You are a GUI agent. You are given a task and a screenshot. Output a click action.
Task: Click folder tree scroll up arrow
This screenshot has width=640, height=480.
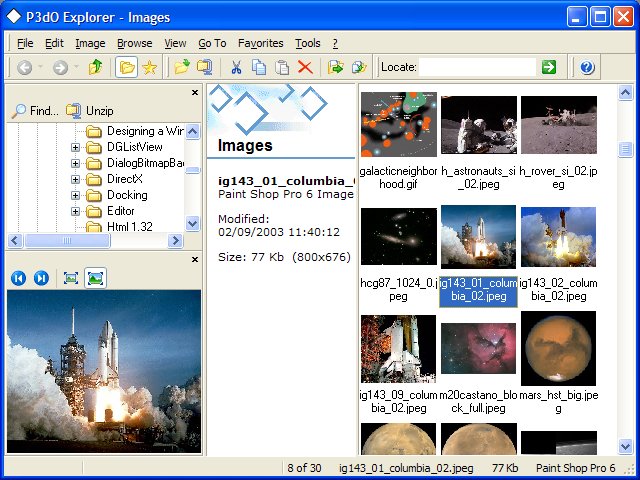click(x=193, y=131)
